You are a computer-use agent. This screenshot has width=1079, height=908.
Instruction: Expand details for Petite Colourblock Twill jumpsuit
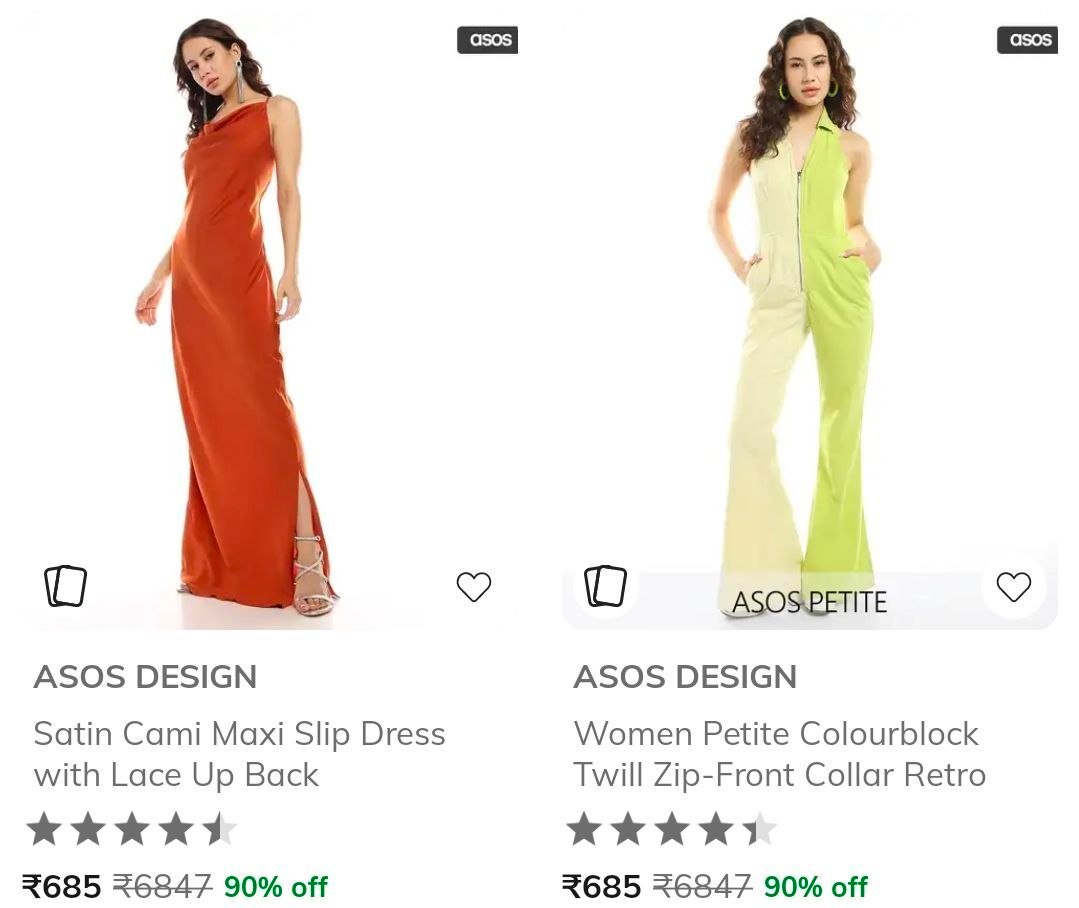tap(780, 753)
